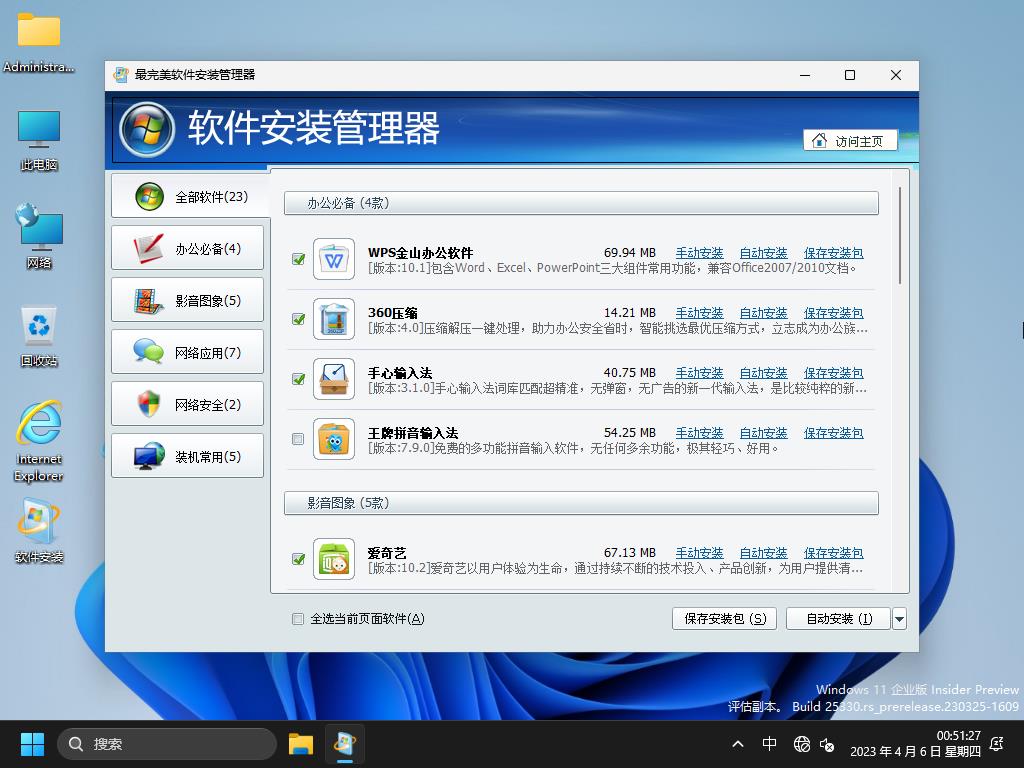
Task: Select the 网络安全(2) category tab
Action: tap(188, 404)
